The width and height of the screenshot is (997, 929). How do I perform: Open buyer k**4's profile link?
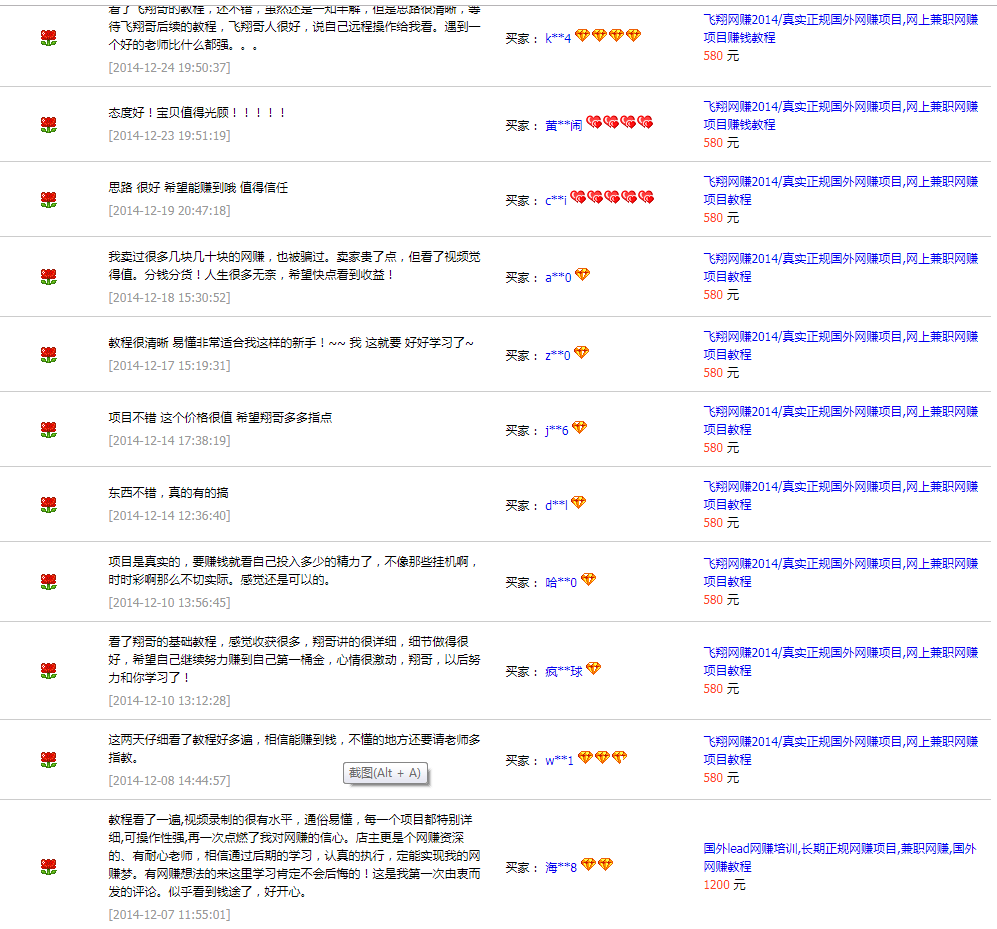pos(558,38)
